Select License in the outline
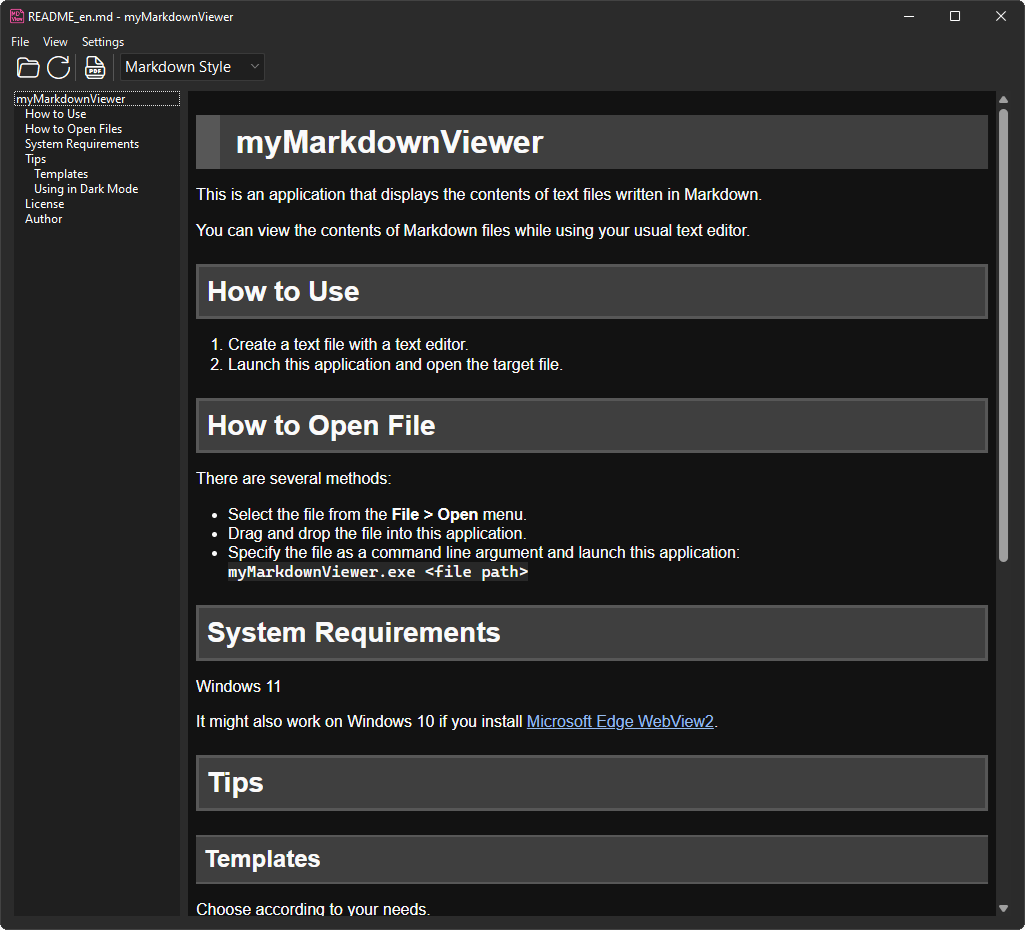Image resolution: width=1025 pixels, height=930 pixels. click(44, 204)
